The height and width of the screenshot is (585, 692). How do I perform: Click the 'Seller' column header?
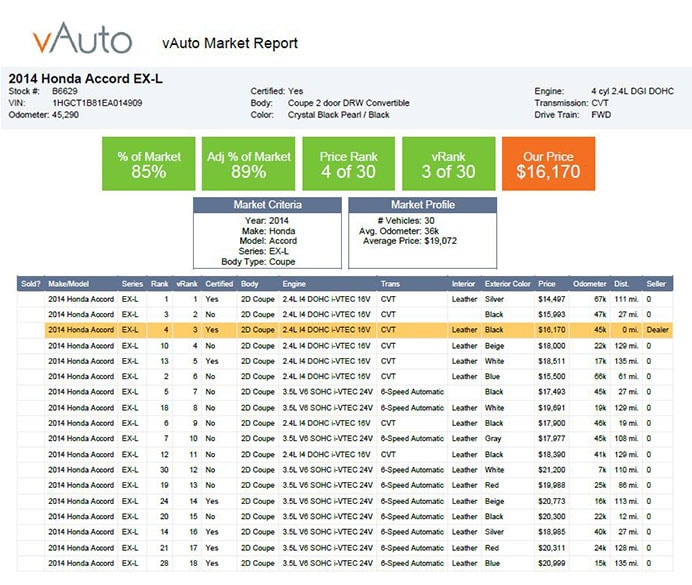click(656, 284)
